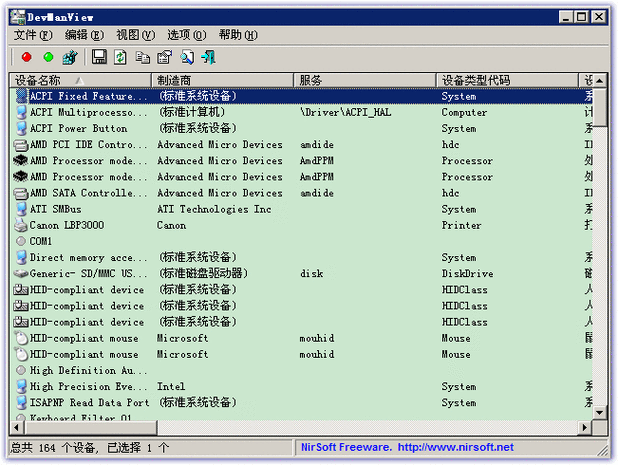Click the NirSoft Freeware status text
Screen dimensions: 618x465
tap(346, 447)
